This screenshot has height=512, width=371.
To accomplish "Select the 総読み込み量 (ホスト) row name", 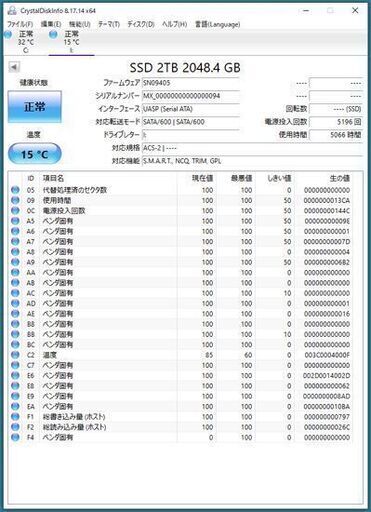I will pos(74,427).
